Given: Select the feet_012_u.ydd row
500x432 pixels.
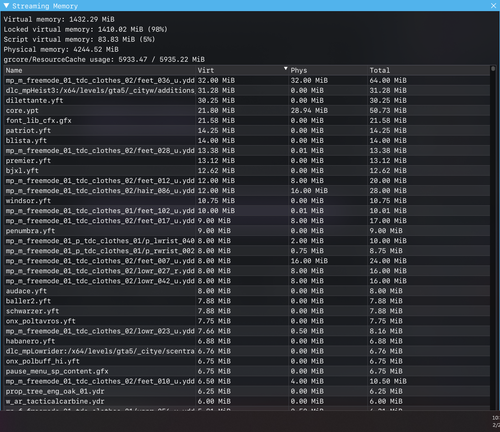Looking at the screenshot, I should 247,180.
